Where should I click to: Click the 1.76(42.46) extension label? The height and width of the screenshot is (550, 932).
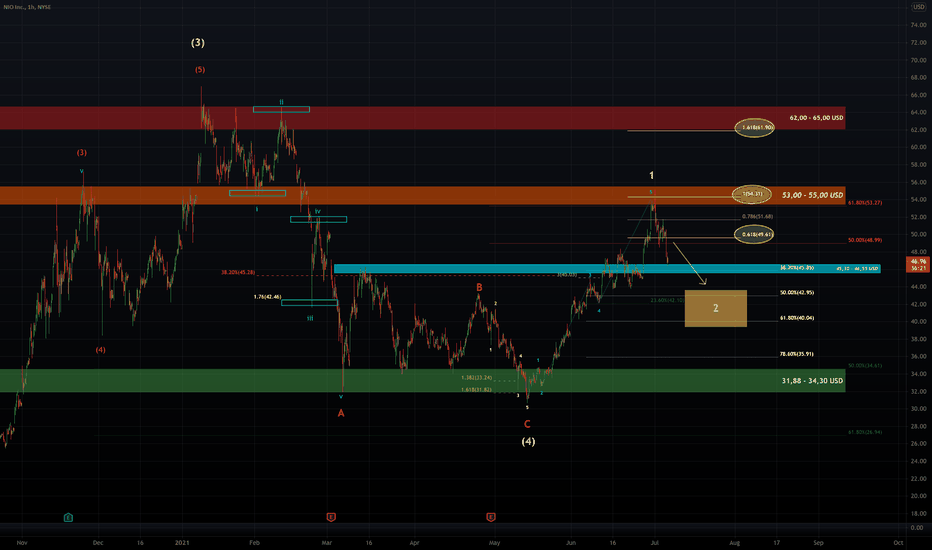click(x=267, y=297)
